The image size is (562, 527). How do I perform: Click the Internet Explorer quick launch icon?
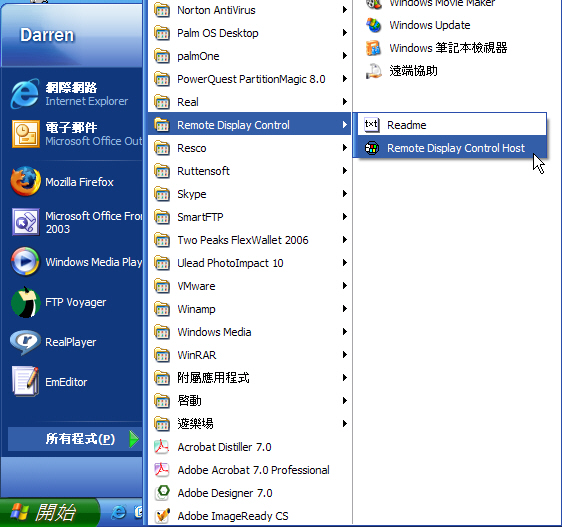(118, 513)
